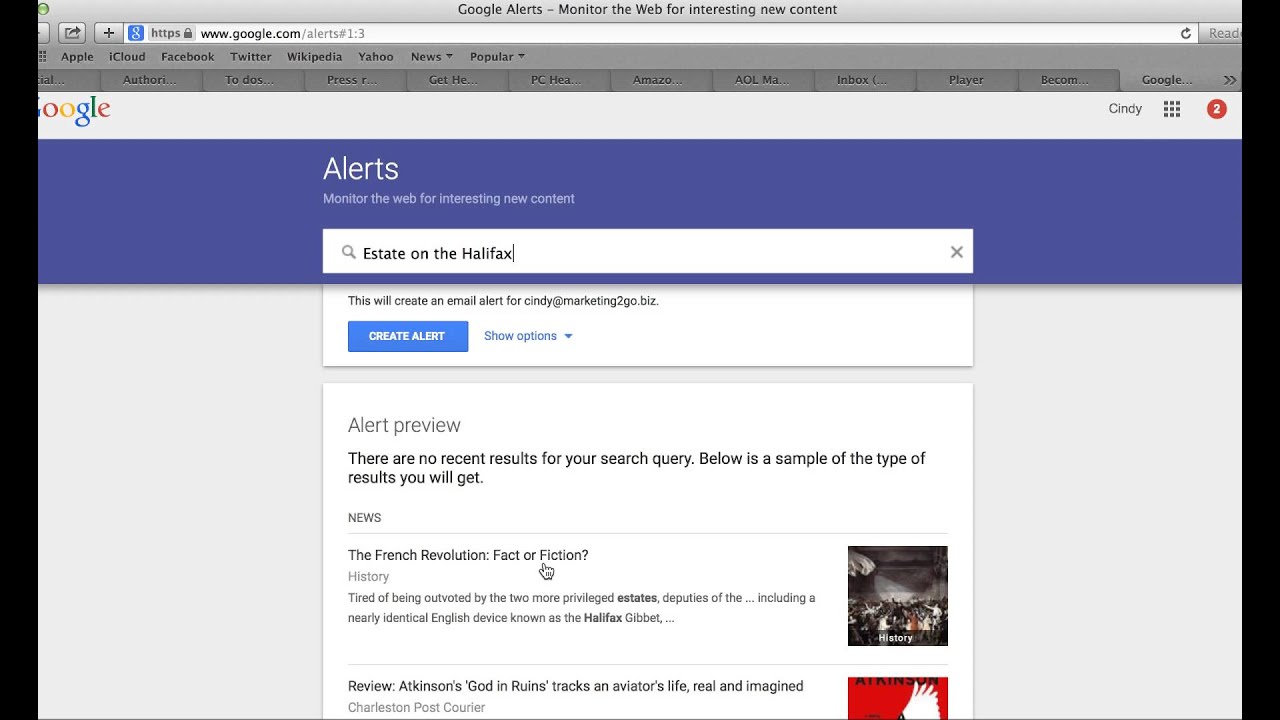Switch to the Authori... tab
The height and width of the screenshot is (720, 1280).
click(x=149, y=80)
